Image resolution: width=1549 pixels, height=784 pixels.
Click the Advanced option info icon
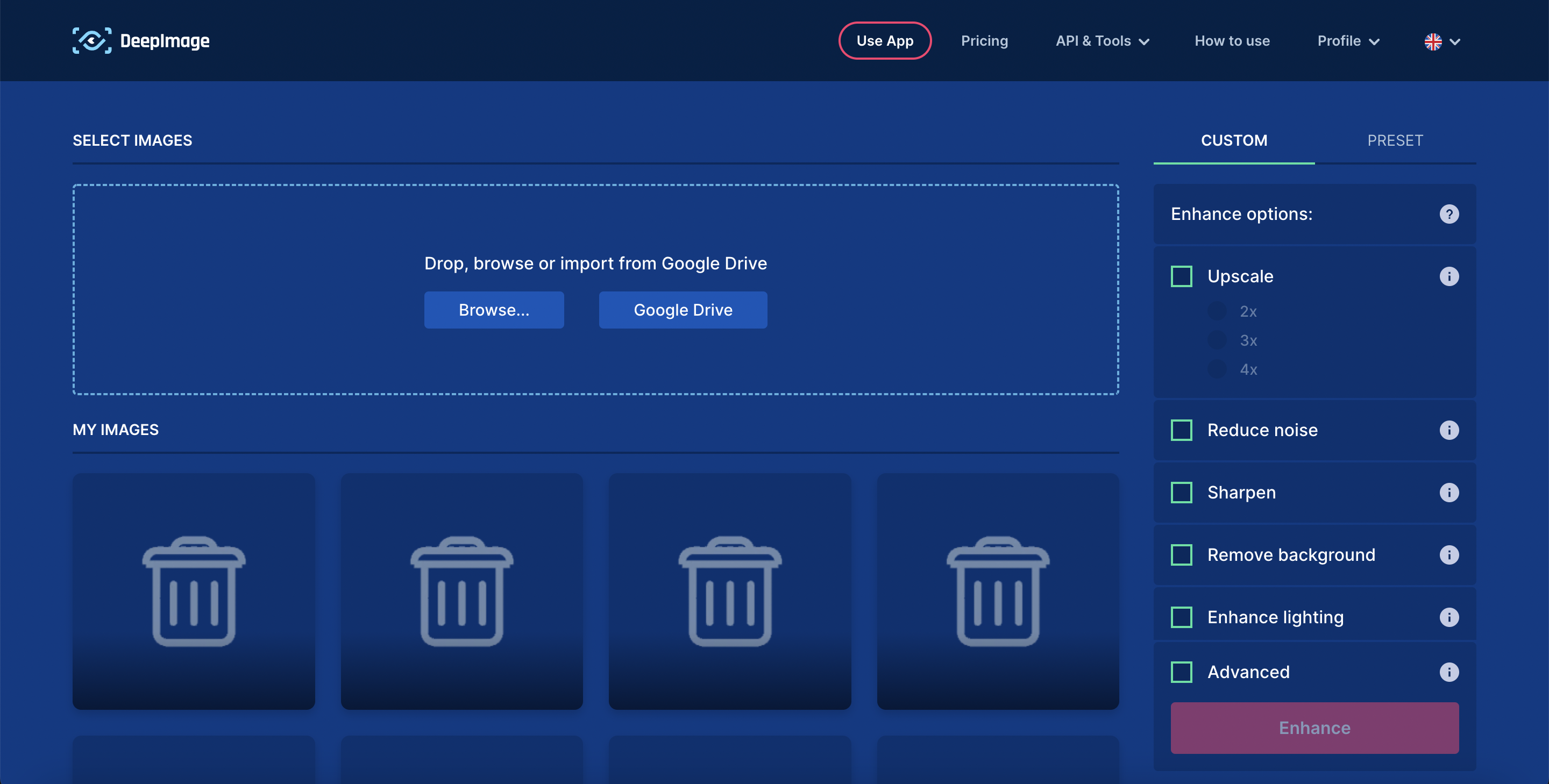coord(1448,672)
